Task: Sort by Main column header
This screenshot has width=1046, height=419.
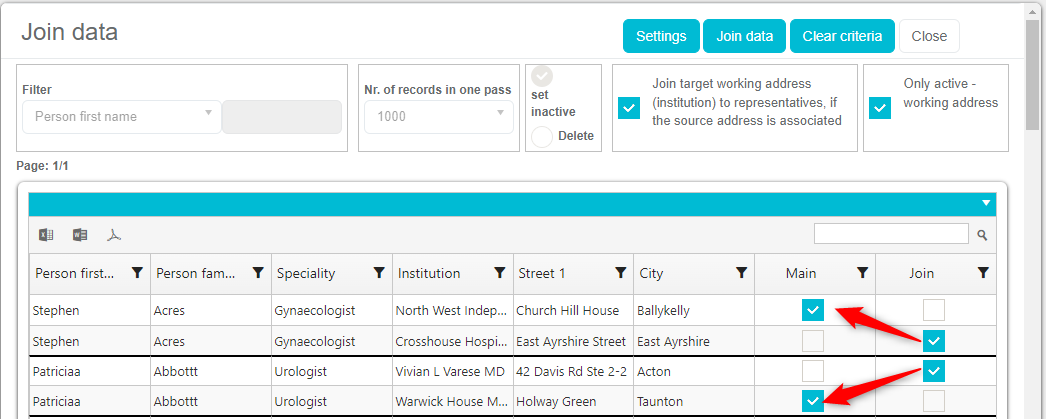Action: pyautogui.click(x=801, y=273)
